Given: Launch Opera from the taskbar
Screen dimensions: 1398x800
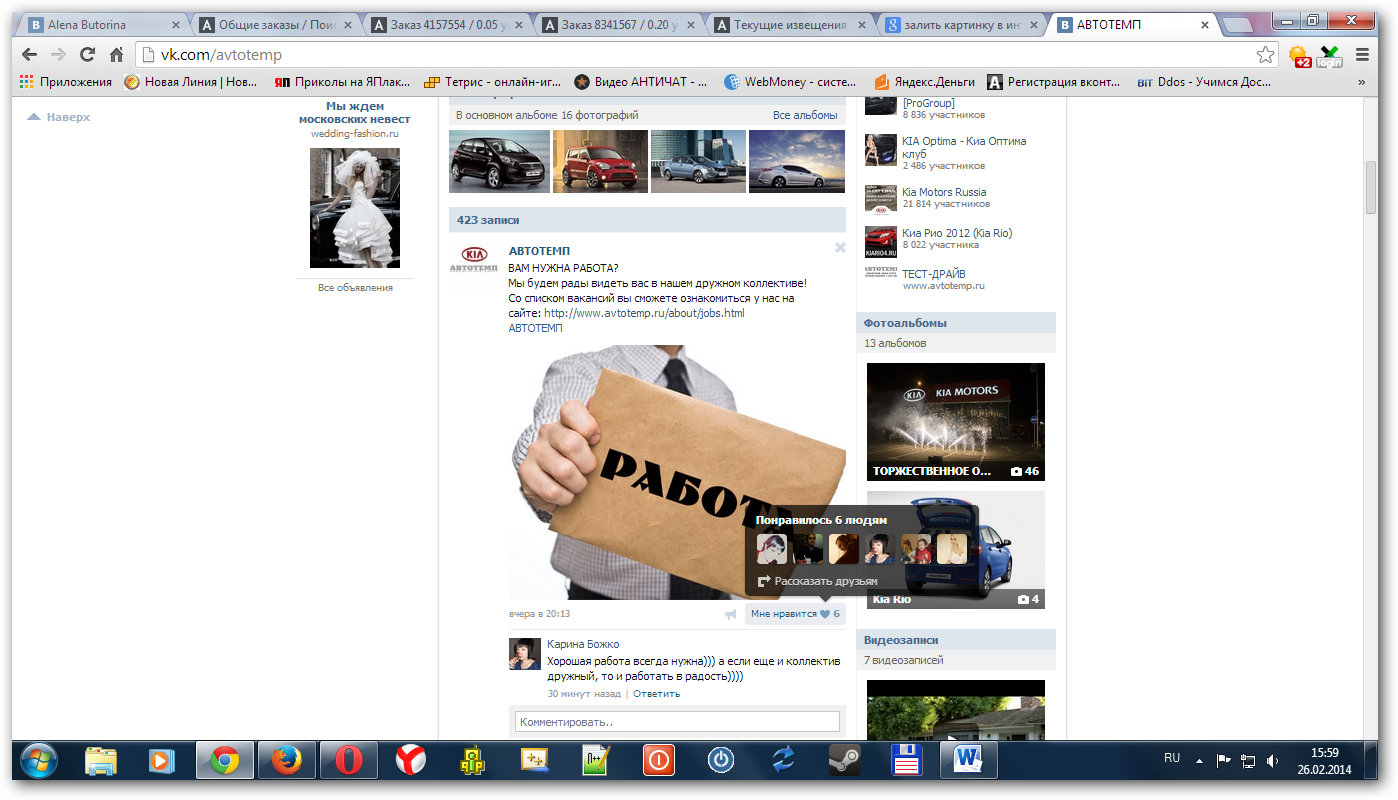Looking at the screenshot, I should pyautogui.click(x=348, y=761).
